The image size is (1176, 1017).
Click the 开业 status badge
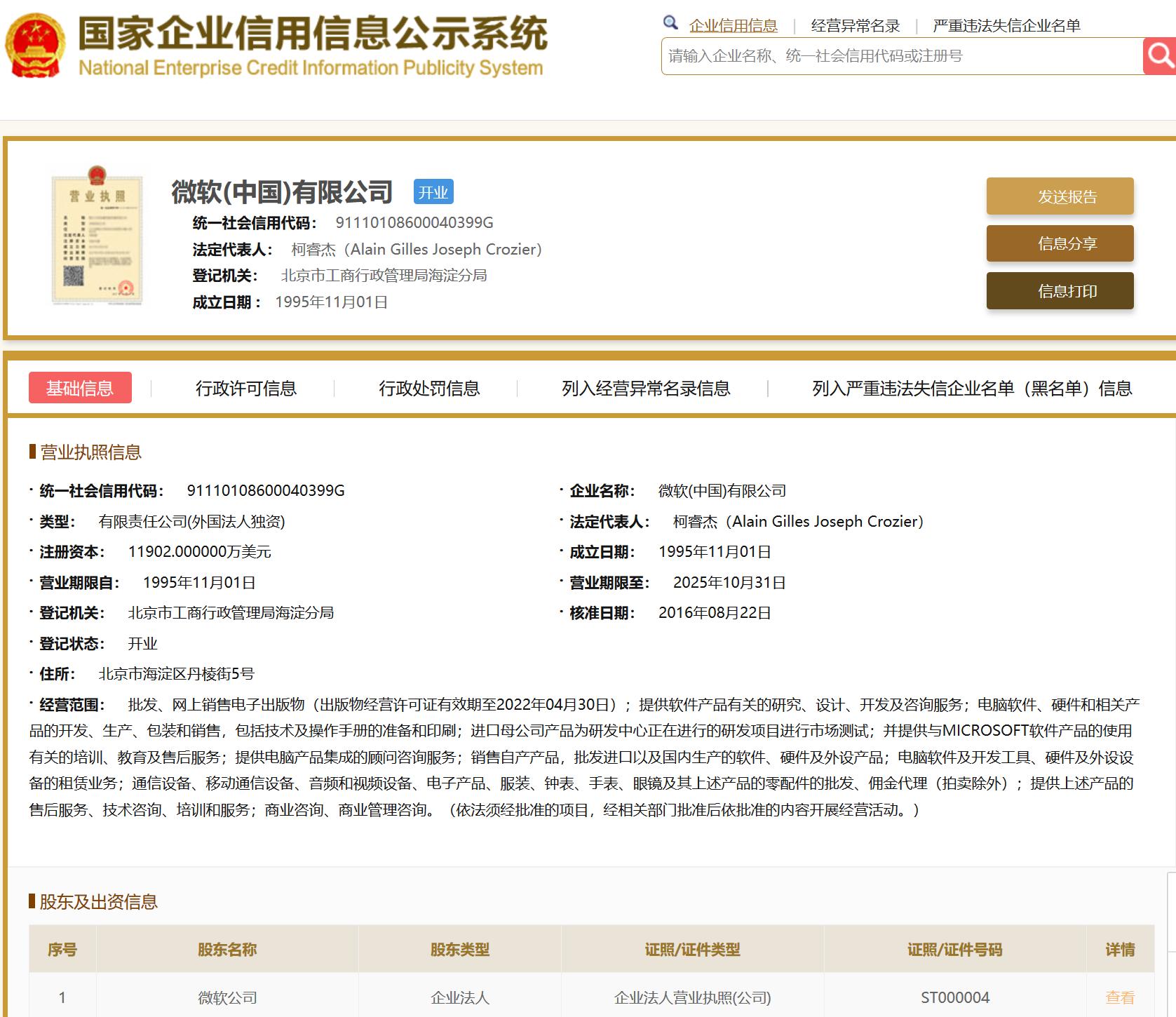(x=435, y=191)
